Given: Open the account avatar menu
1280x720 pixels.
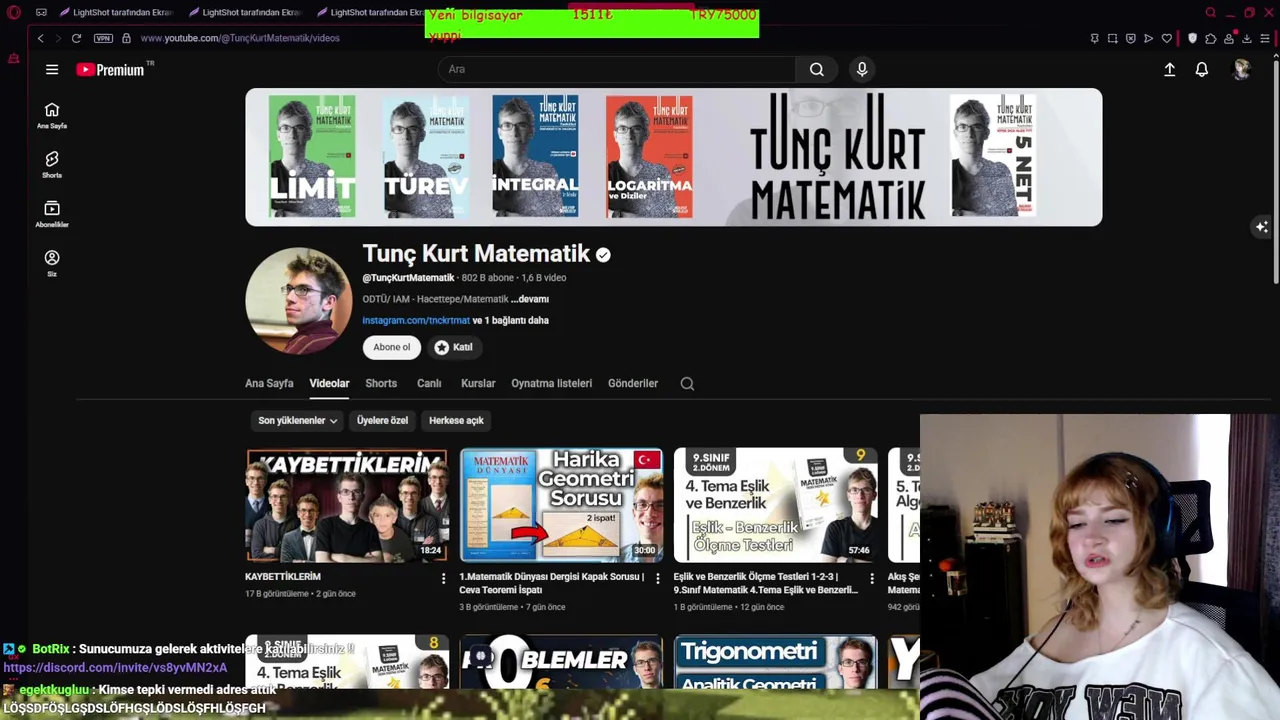Looking at the screenshot, I should [1241, 69].
